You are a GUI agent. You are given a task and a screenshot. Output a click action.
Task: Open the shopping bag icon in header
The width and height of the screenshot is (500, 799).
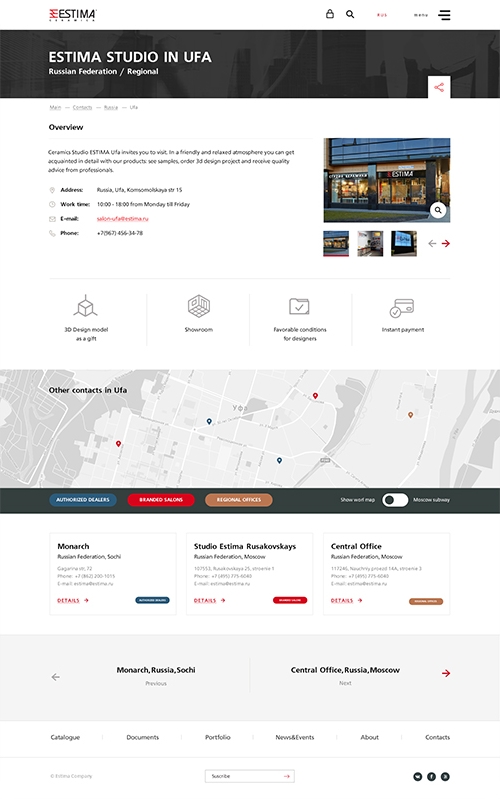click(330, 14)
